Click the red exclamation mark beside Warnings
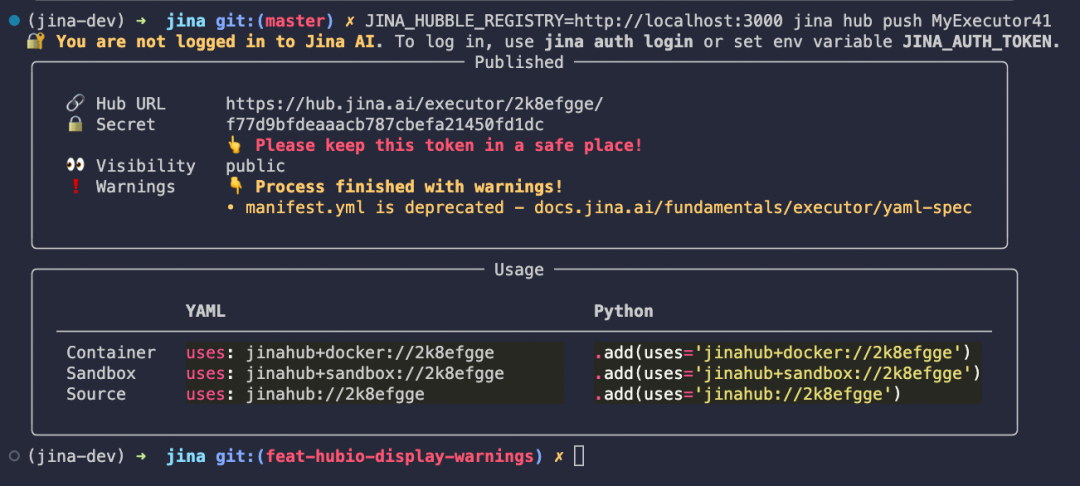Image resolution: width=1080 pixels, height=486 pixels. [75, 187]
